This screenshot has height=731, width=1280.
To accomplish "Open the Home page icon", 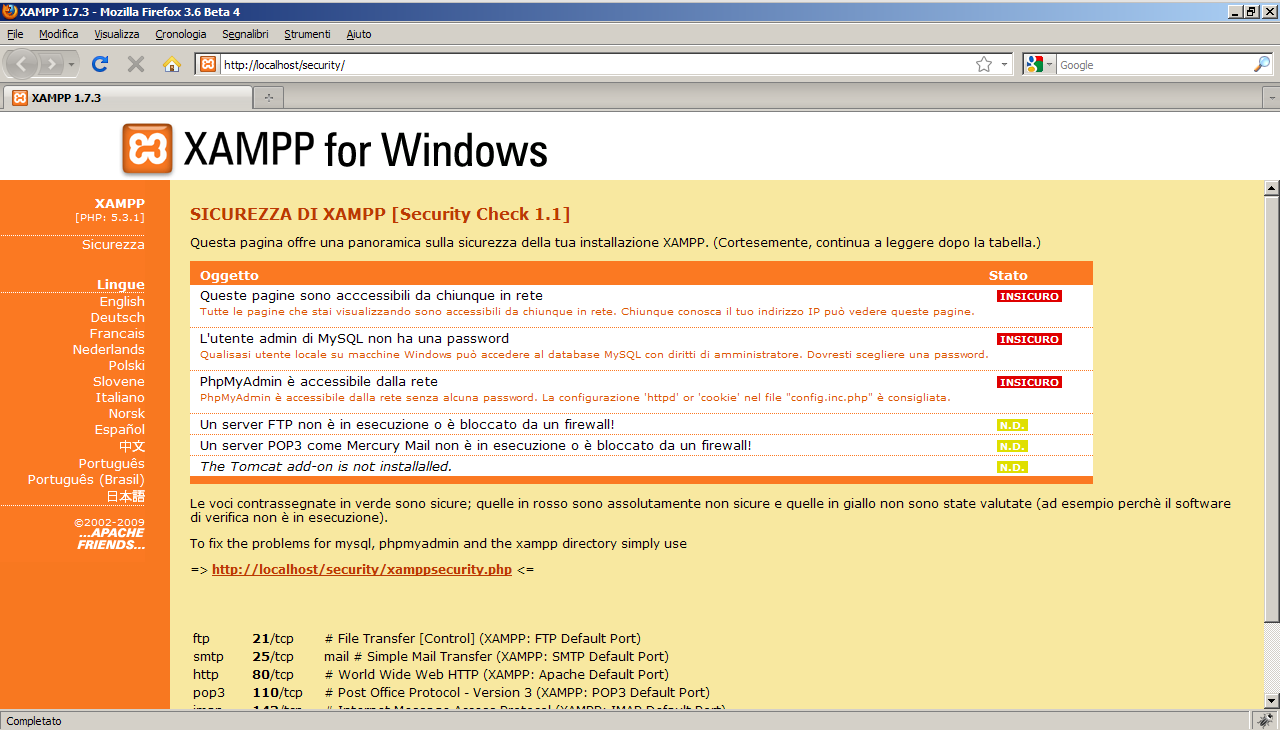I will (x=172, y=64).
